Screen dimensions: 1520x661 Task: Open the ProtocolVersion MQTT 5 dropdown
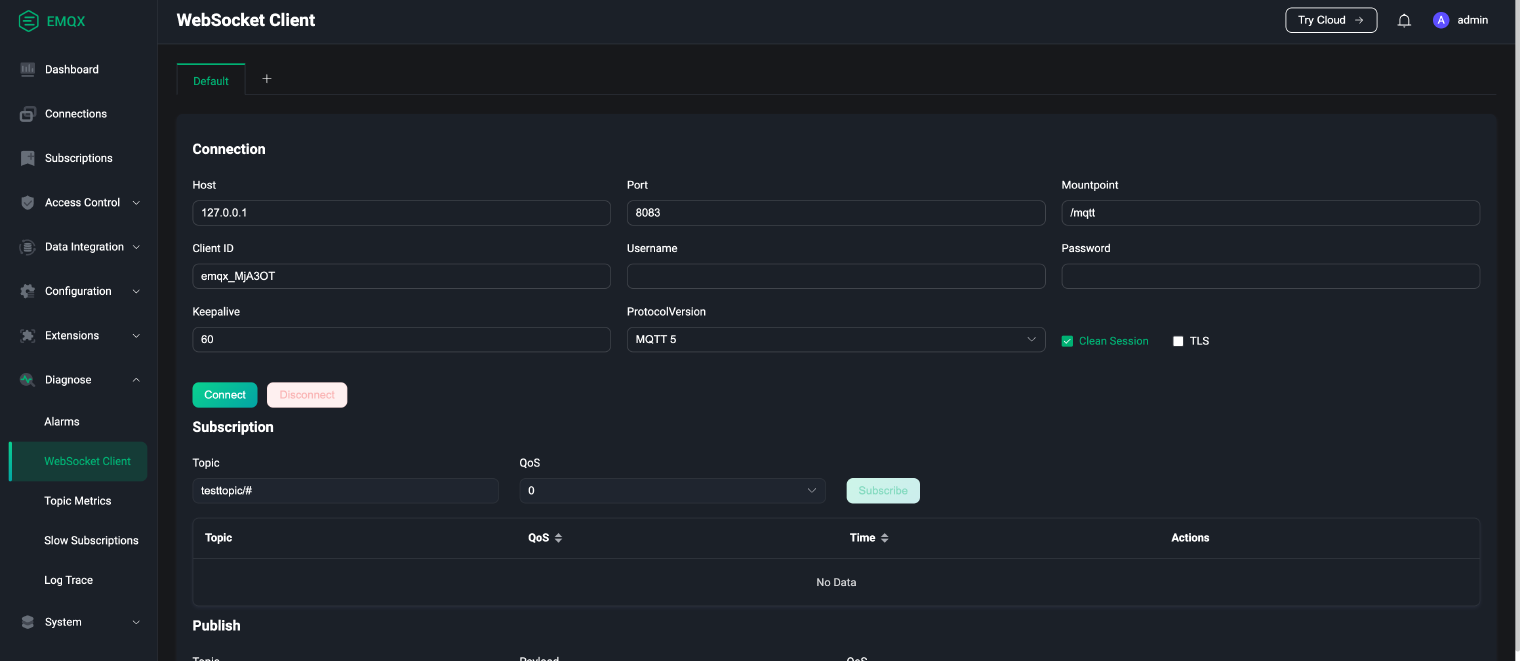tap(835, 340)
